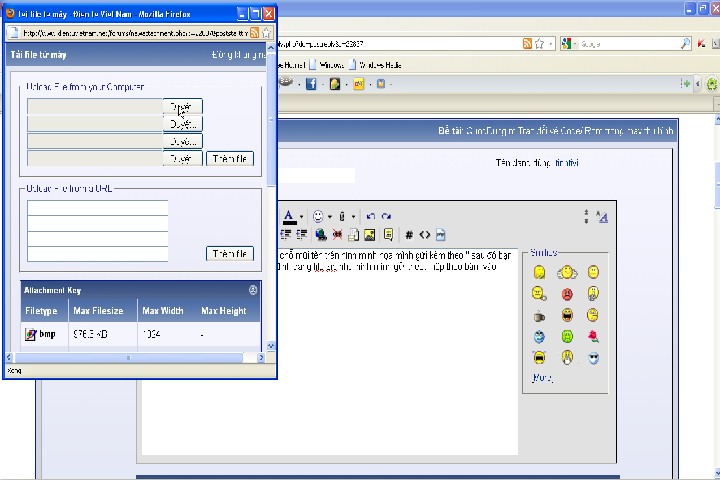Click Thêm file button for computer upload
This screenshot has width=720, height=480.
tap(230, 158)
